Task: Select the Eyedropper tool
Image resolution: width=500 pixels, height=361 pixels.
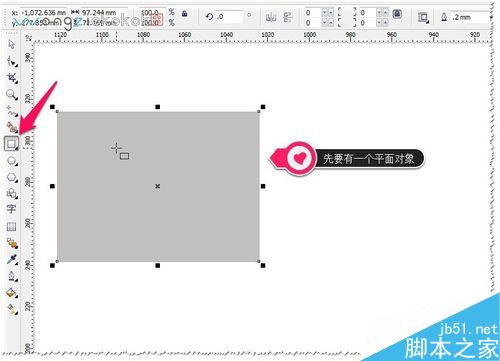Action: click(12, 260)
